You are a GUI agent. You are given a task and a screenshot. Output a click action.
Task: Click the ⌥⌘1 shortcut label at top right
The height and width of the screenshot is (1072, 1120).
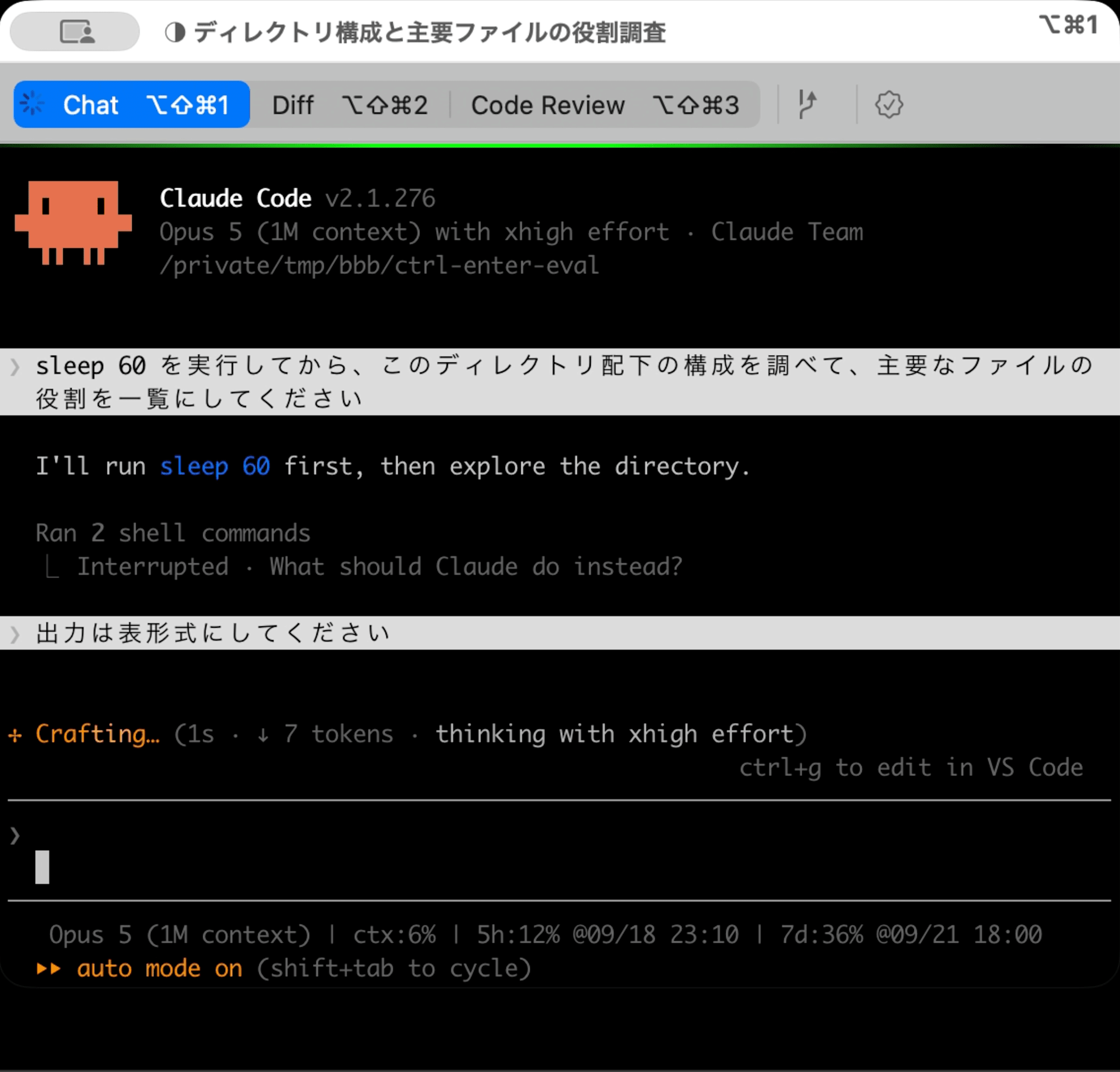tap(1068, 25)
